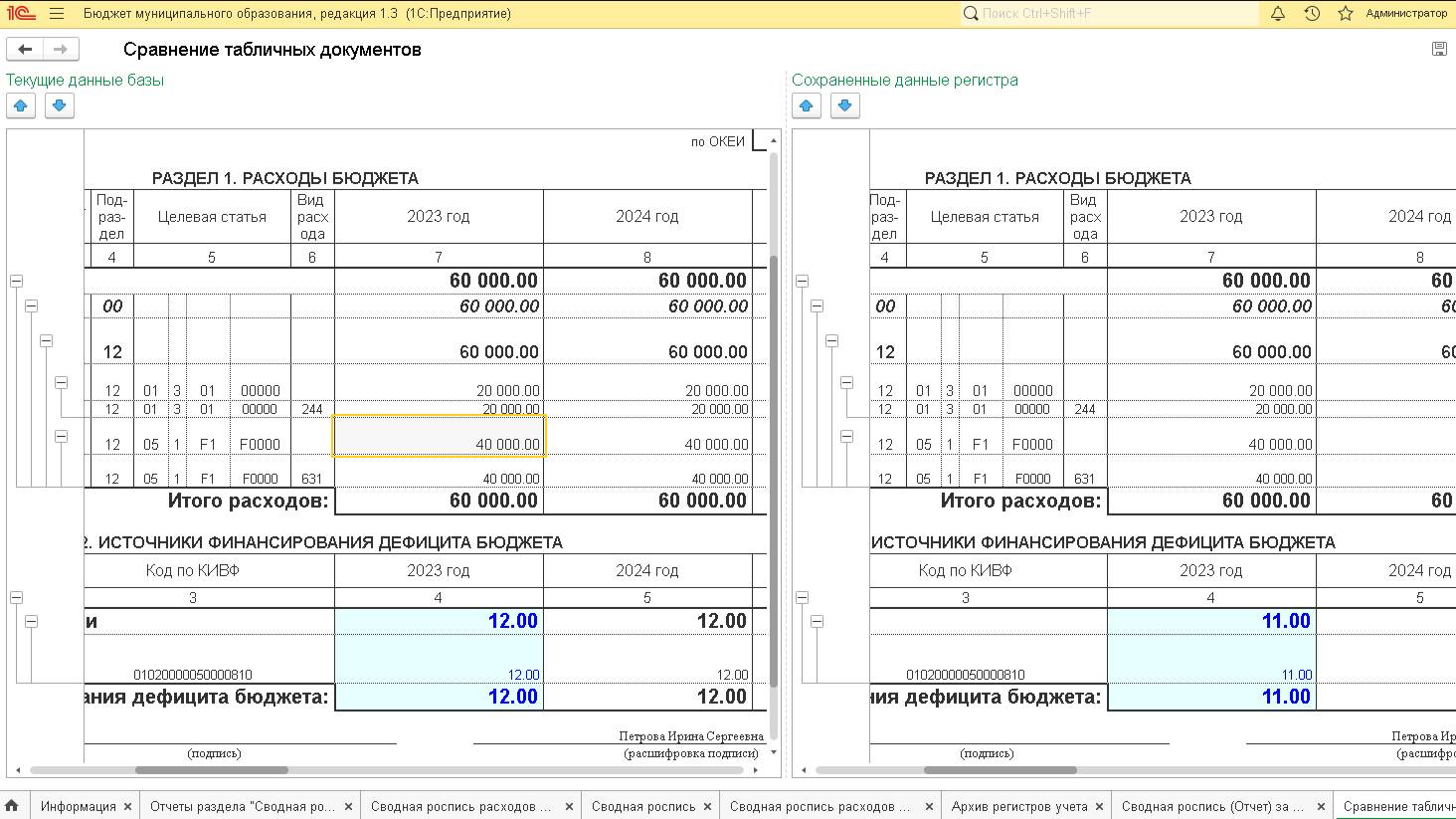Open favorites star icon
Screen dimensions: 1456x819
pyautogui.click(x=1346, y=14)
